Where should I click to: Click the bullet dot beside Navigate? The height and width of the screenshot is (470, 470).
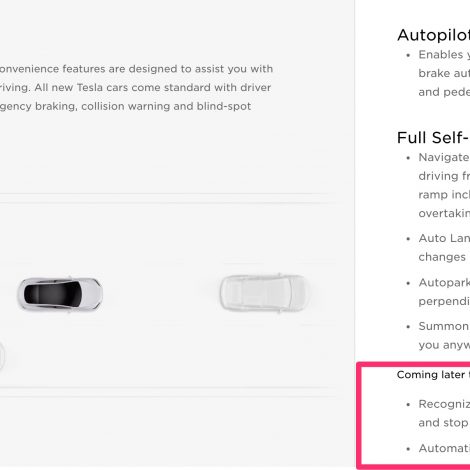pyautogui.click(x=408, y=158)
